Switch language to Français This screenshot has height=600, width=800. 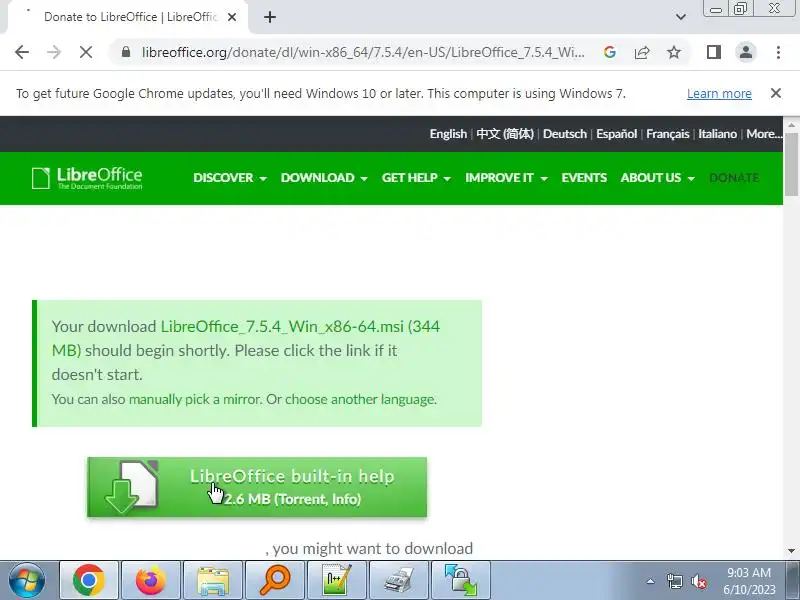[x=667, y=134]
